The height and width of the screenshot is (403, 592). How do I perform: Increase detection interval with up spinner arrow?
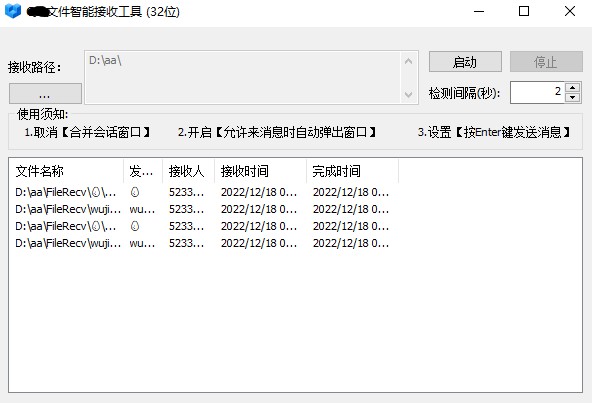click(x=573, y=88)
